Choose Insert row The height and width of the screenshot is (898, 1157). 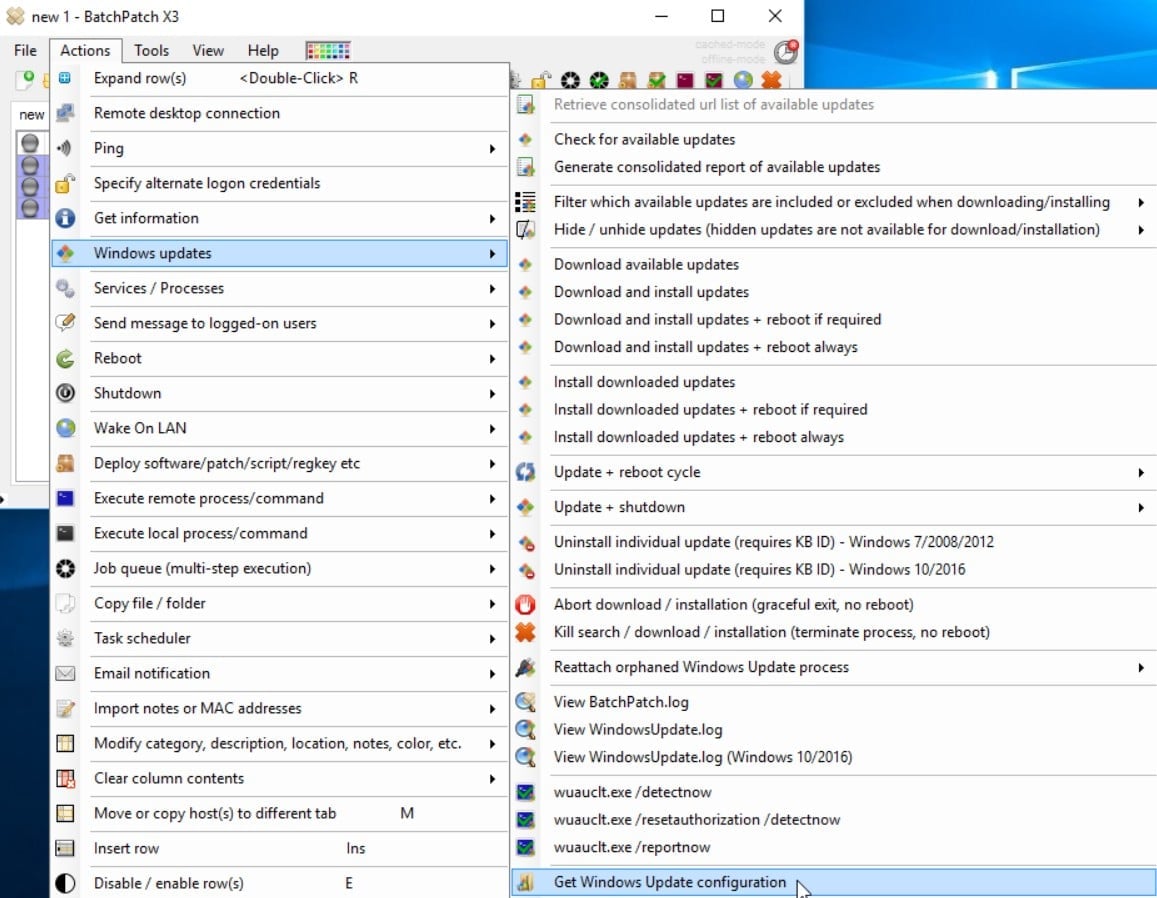[280, 849]
